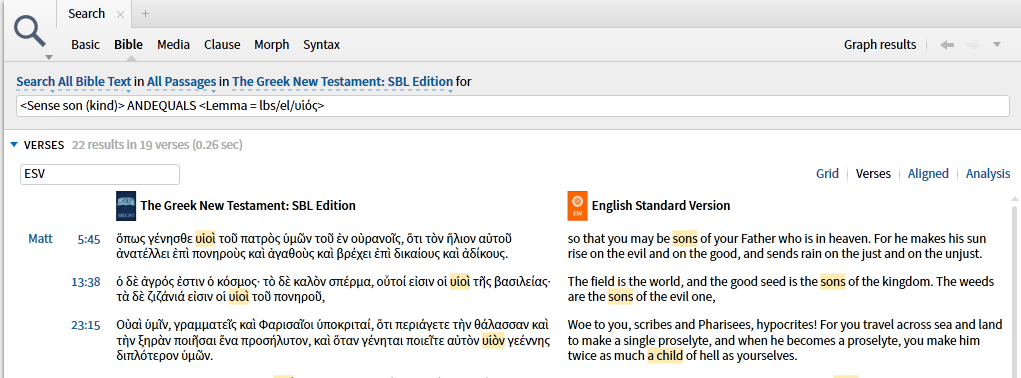
Task: Click the search query input field
Action: tap(512, 106)
